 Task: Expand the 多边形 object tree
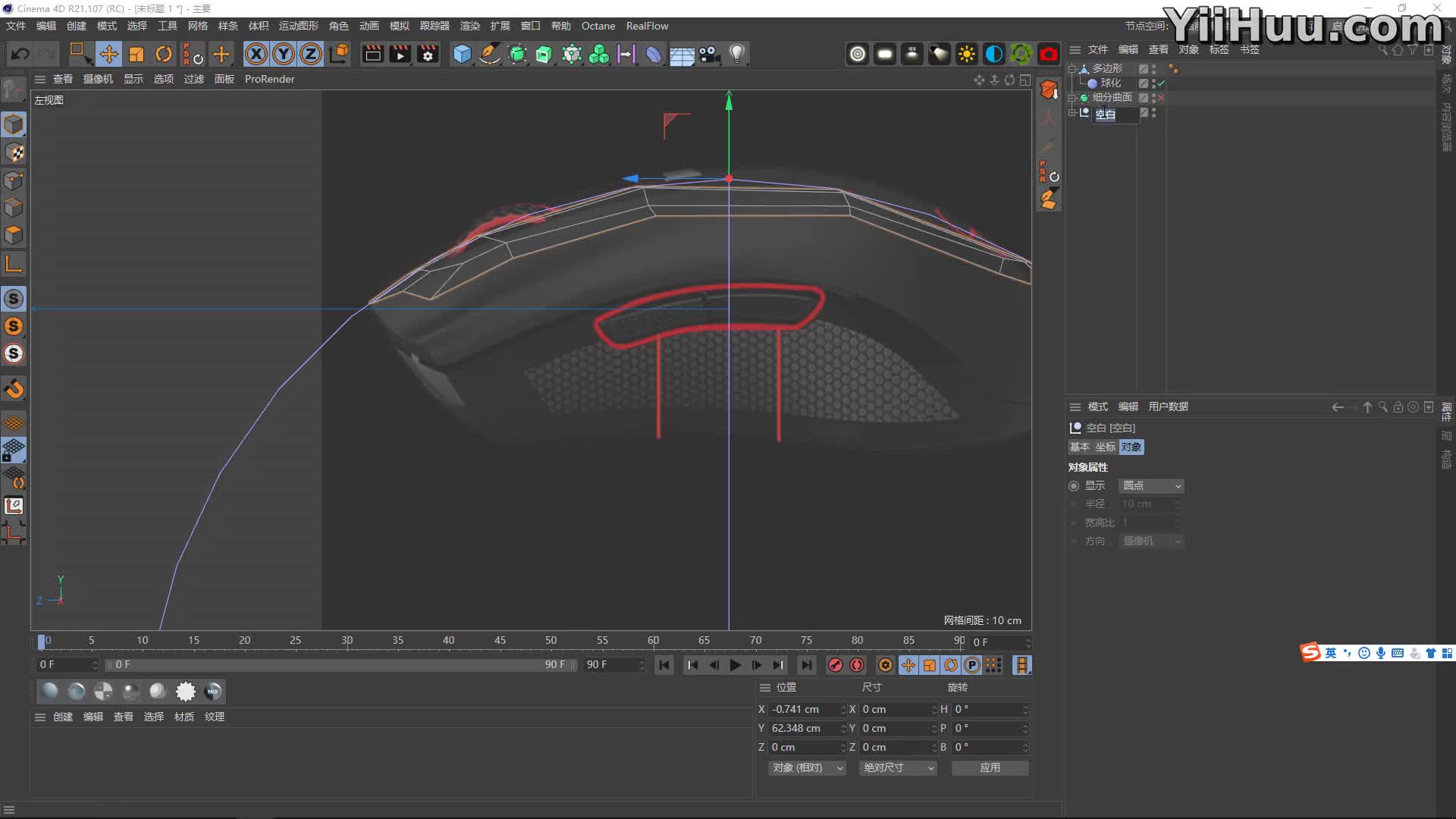(1072, 68)
